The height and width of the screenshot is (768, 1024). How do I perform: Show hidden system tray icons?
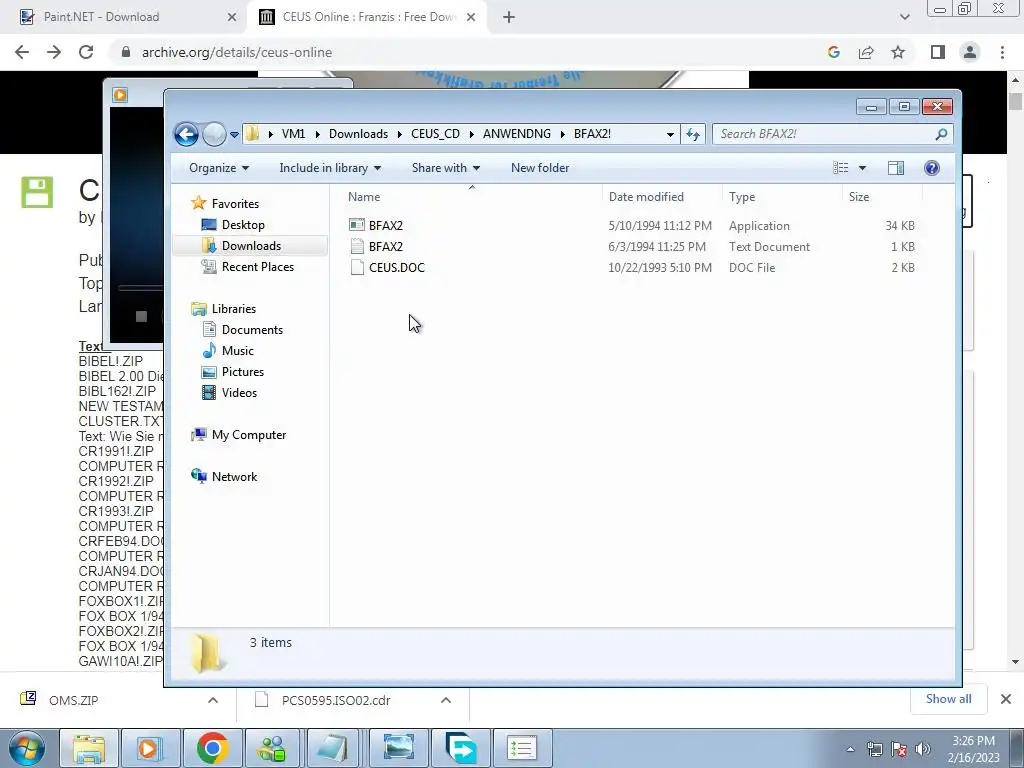pos(850,749)
